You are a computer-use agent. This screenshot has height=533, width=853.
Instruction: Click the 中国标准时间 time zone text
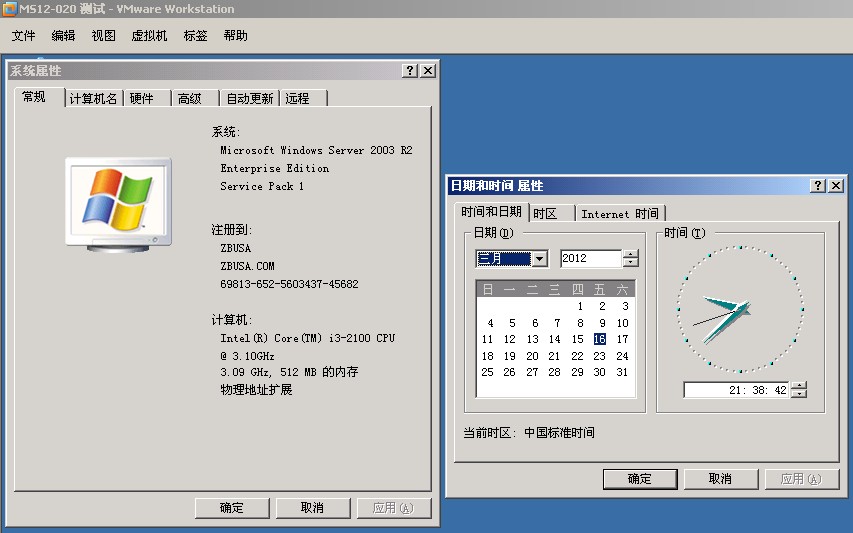559,433
